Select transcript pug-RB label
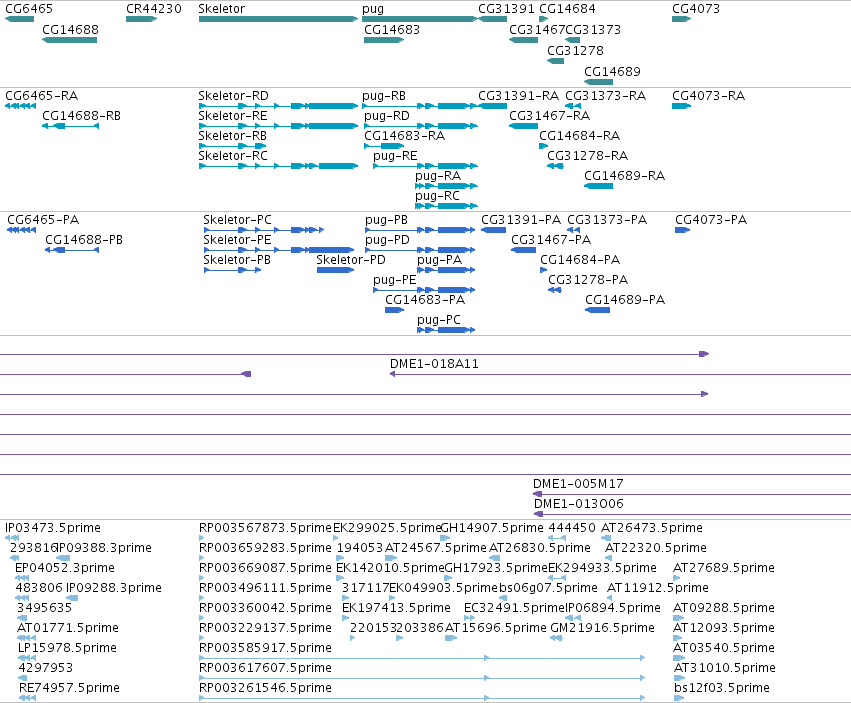The image size is (851, 703). (x=384, y=96)
